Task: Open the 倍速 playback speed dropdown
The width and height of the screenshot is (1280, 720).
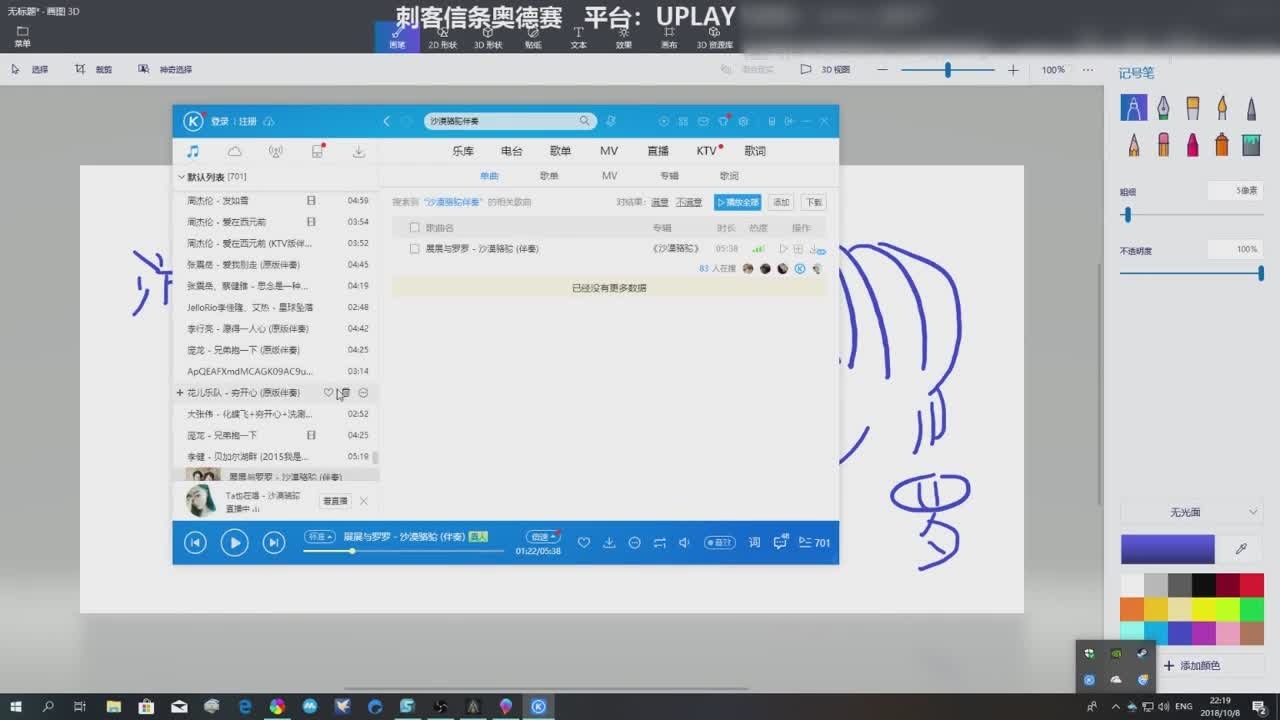Action: tap(542, 537)
